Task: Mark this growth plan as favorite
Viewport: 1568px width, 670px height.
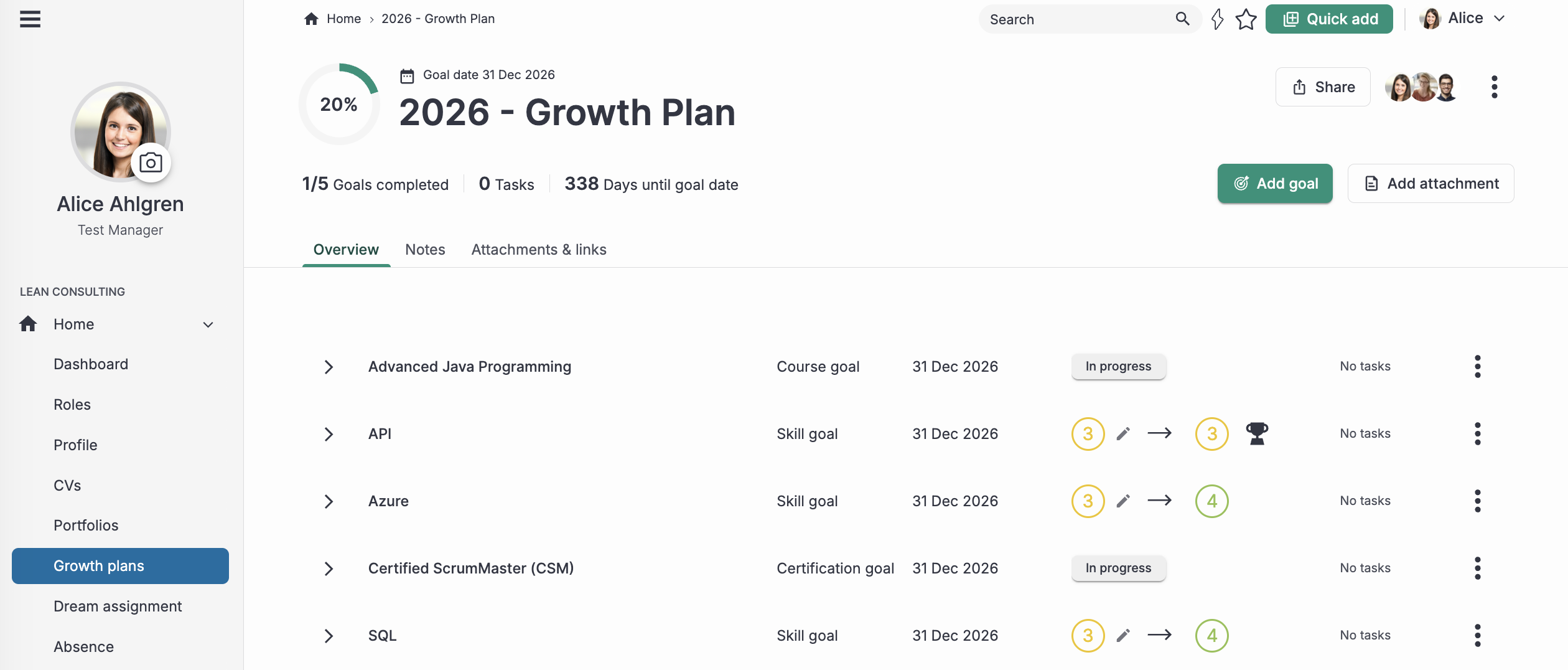Action: tap(1246, 19)
